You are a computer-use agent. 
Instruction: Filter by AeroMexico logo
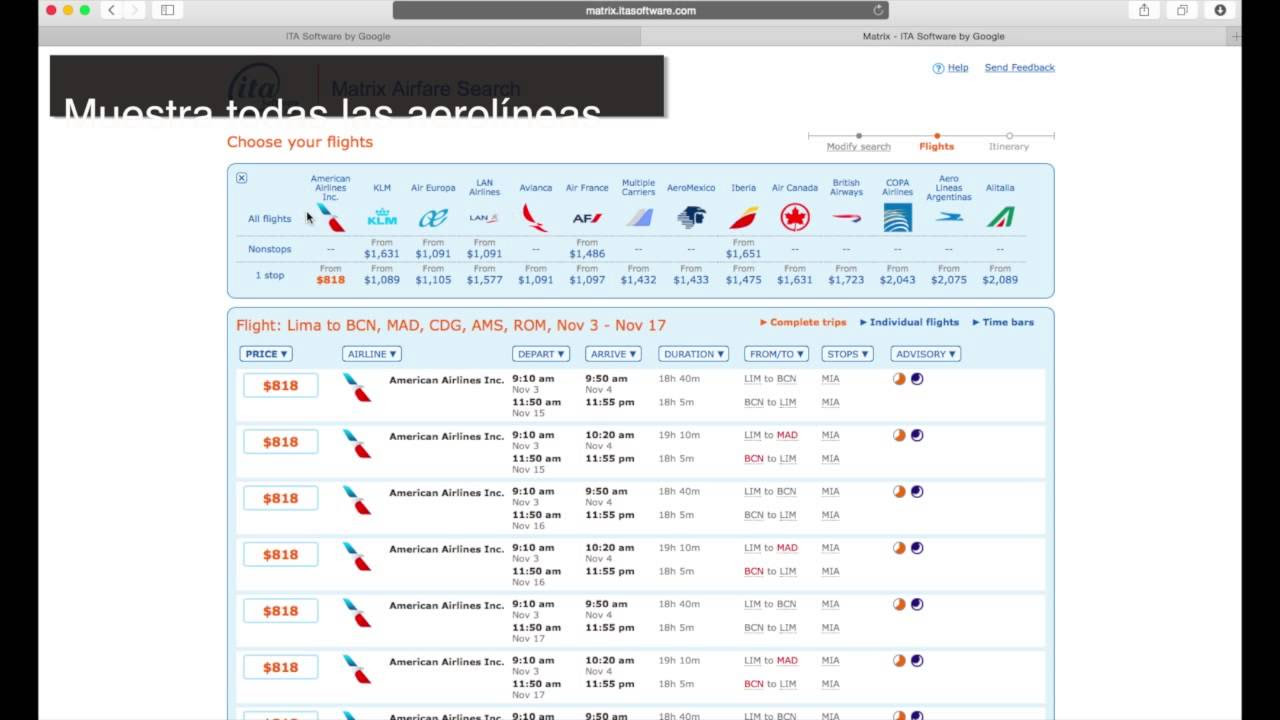[x=691, y=217]
